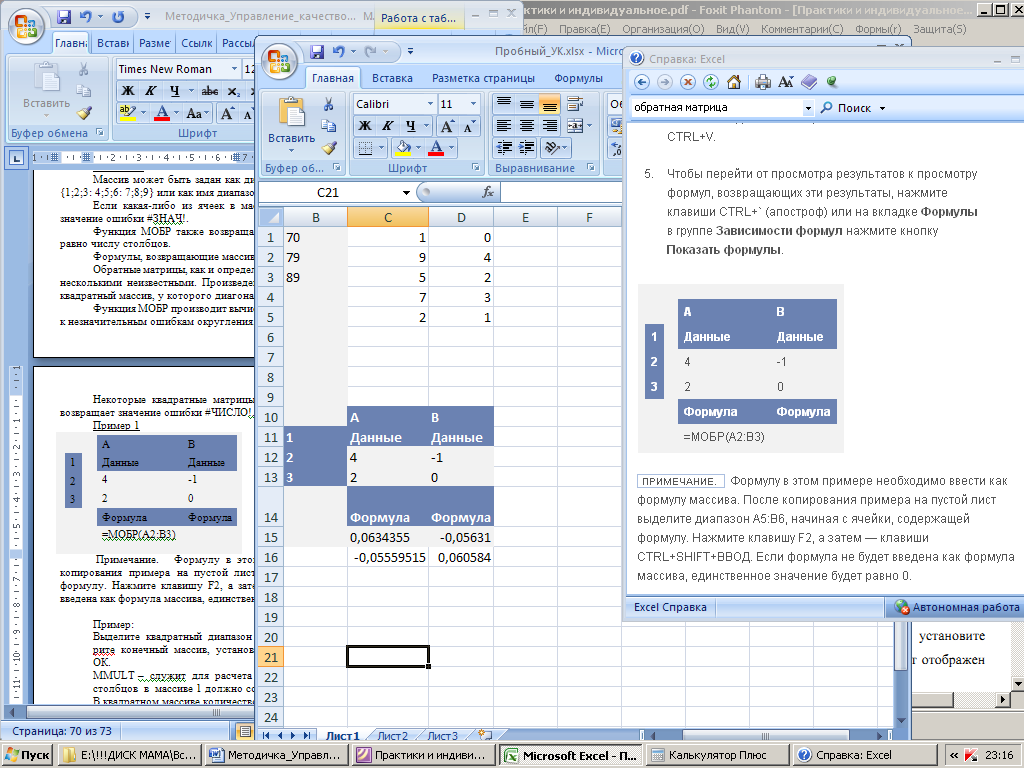The width and height of the screenshot is (1024, 768).
Task: Open Excel Вставка ribbon tab
Action: coord(392,78)
